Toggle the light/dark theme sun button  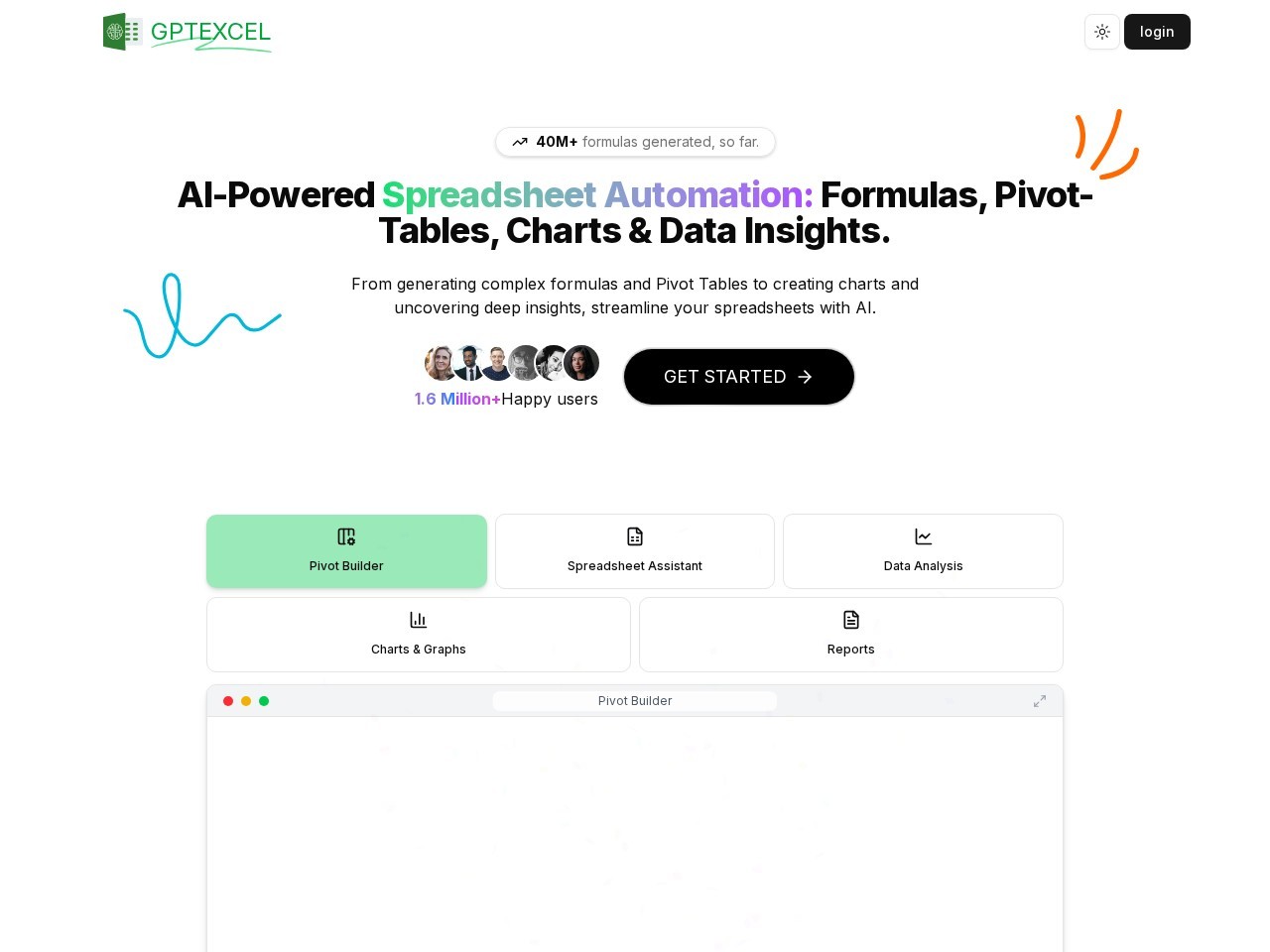[x=1102, y=32]
